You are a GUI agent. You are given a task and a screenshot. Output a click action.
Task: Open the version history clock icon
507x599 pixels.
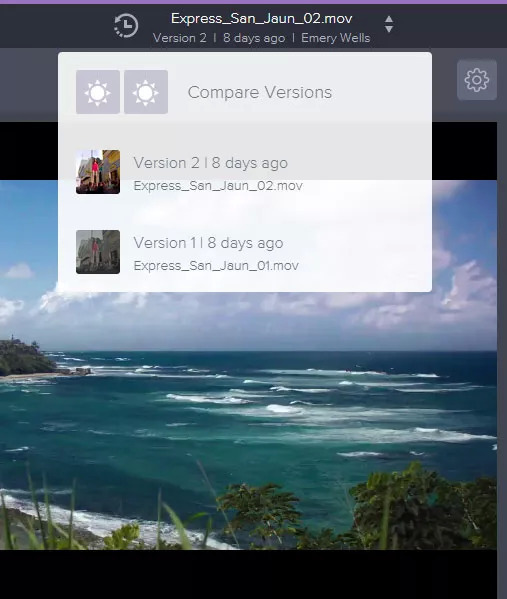pyautogui.click(x=126, y=26)
